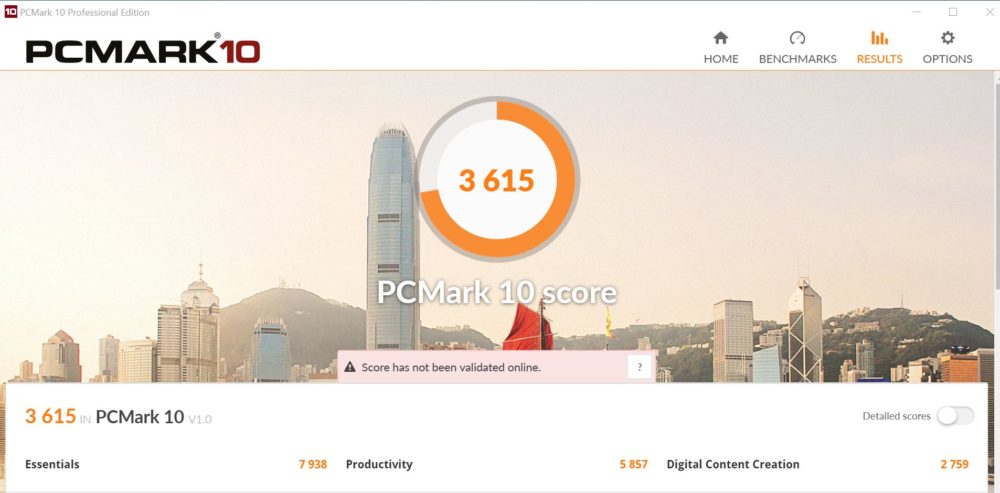The image size is (1000, 493).
Task: Click the Digital Content Creation score row
Action: pyautogui.click(x=818, y=464)
